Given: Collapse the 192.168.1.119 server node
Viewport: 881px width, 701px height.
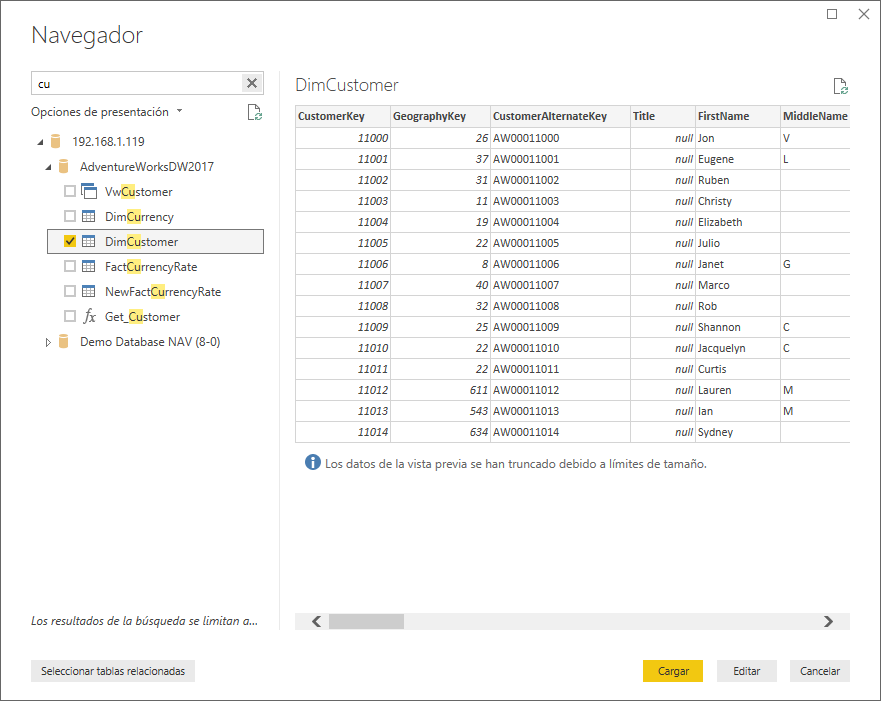Looking at the screenshot, I should click(x=40, y=142).
